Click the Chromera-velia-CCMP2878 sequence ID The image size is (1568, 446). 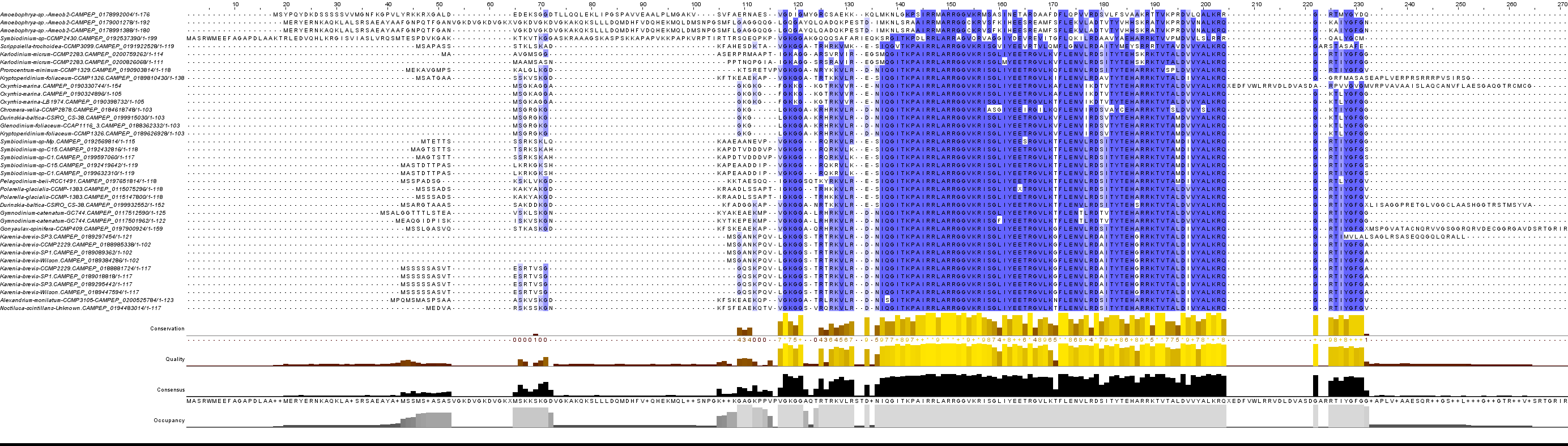click(x=76, y=110)
